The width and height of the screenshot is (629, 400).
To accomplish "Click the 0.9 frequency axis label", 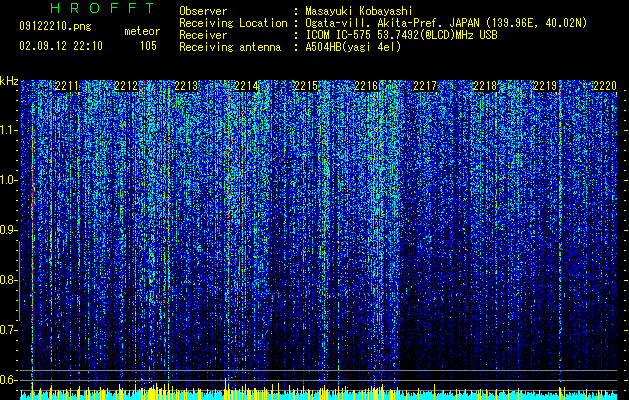I will coord(9,230).
